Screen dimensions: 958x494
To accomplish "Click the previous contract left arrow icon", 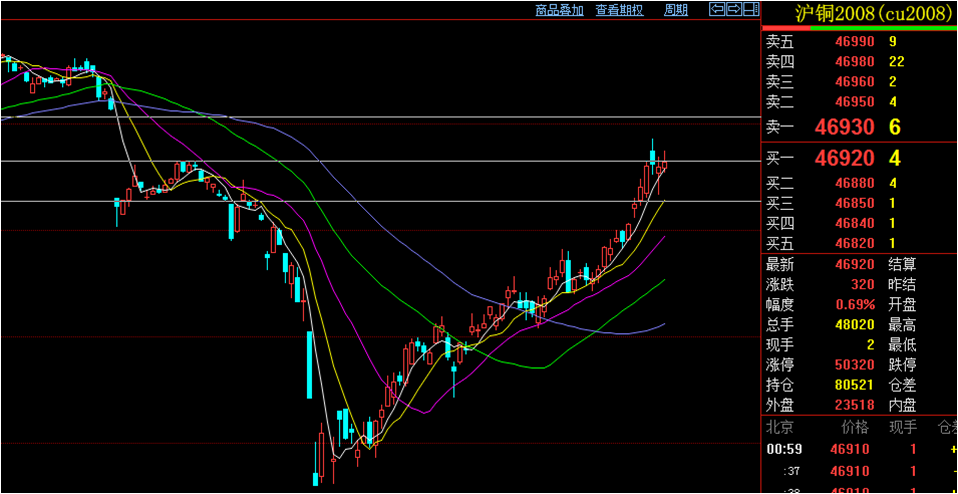I will [717, 10].
